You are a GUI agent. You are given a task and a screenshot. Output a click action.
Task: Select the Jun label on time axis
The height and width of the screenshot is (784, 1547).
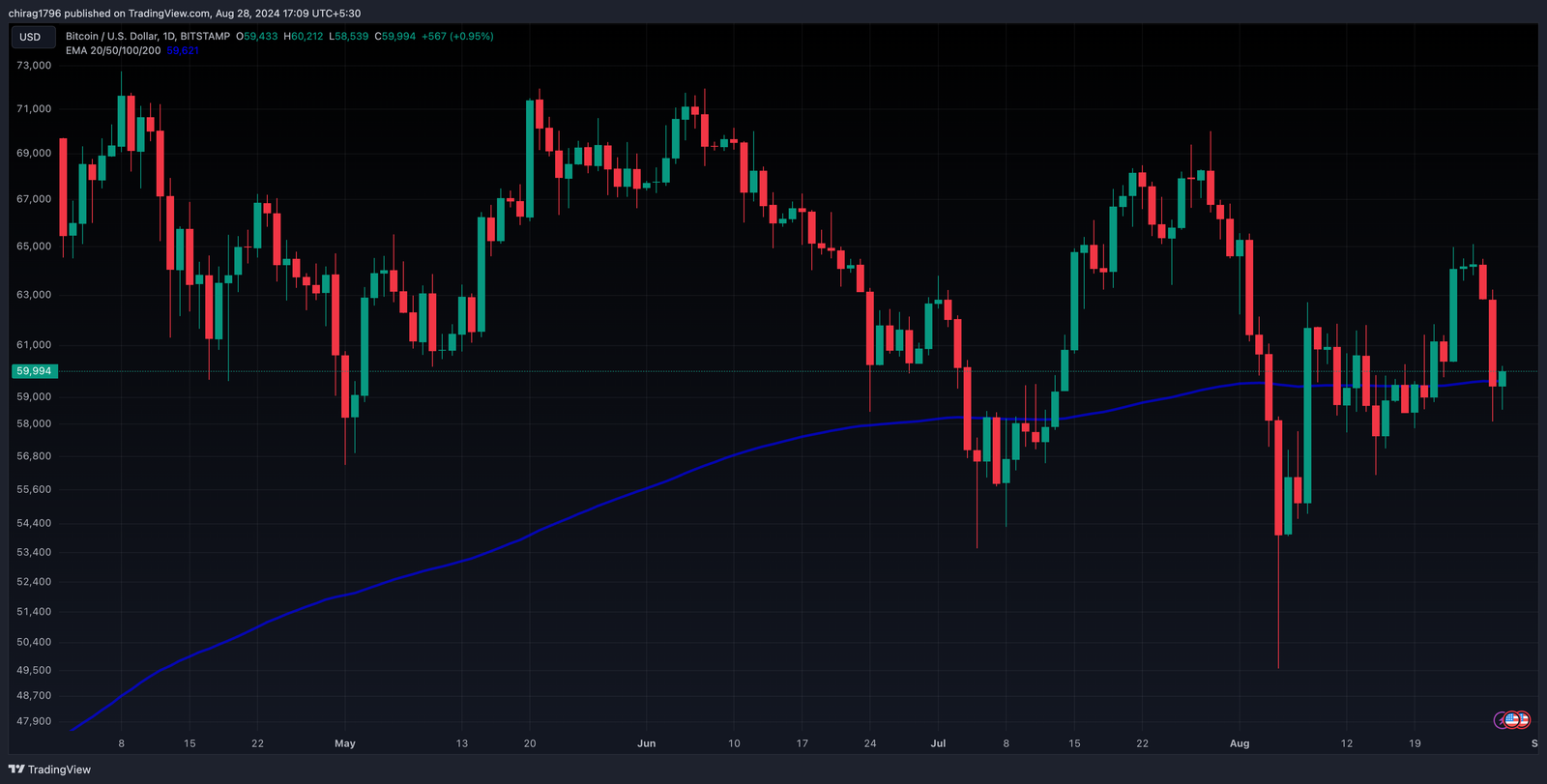coord(647,743)
